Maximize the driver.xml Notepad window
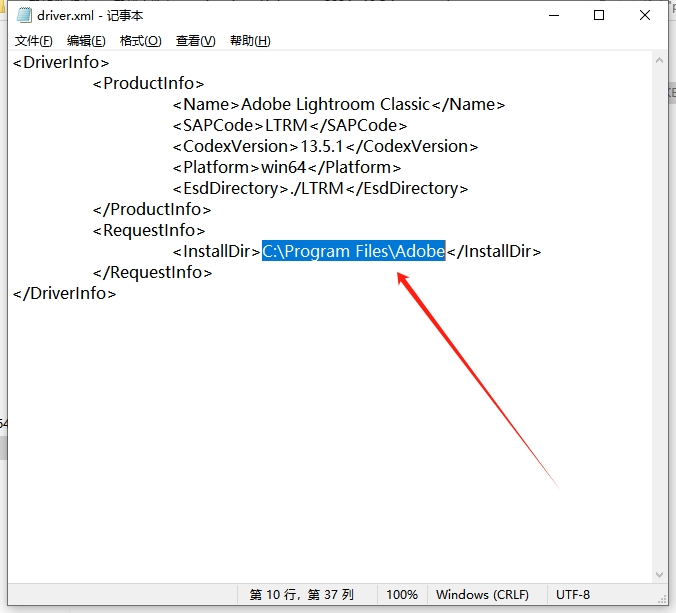This screenshot has height=613, width=676. [599, 16]
